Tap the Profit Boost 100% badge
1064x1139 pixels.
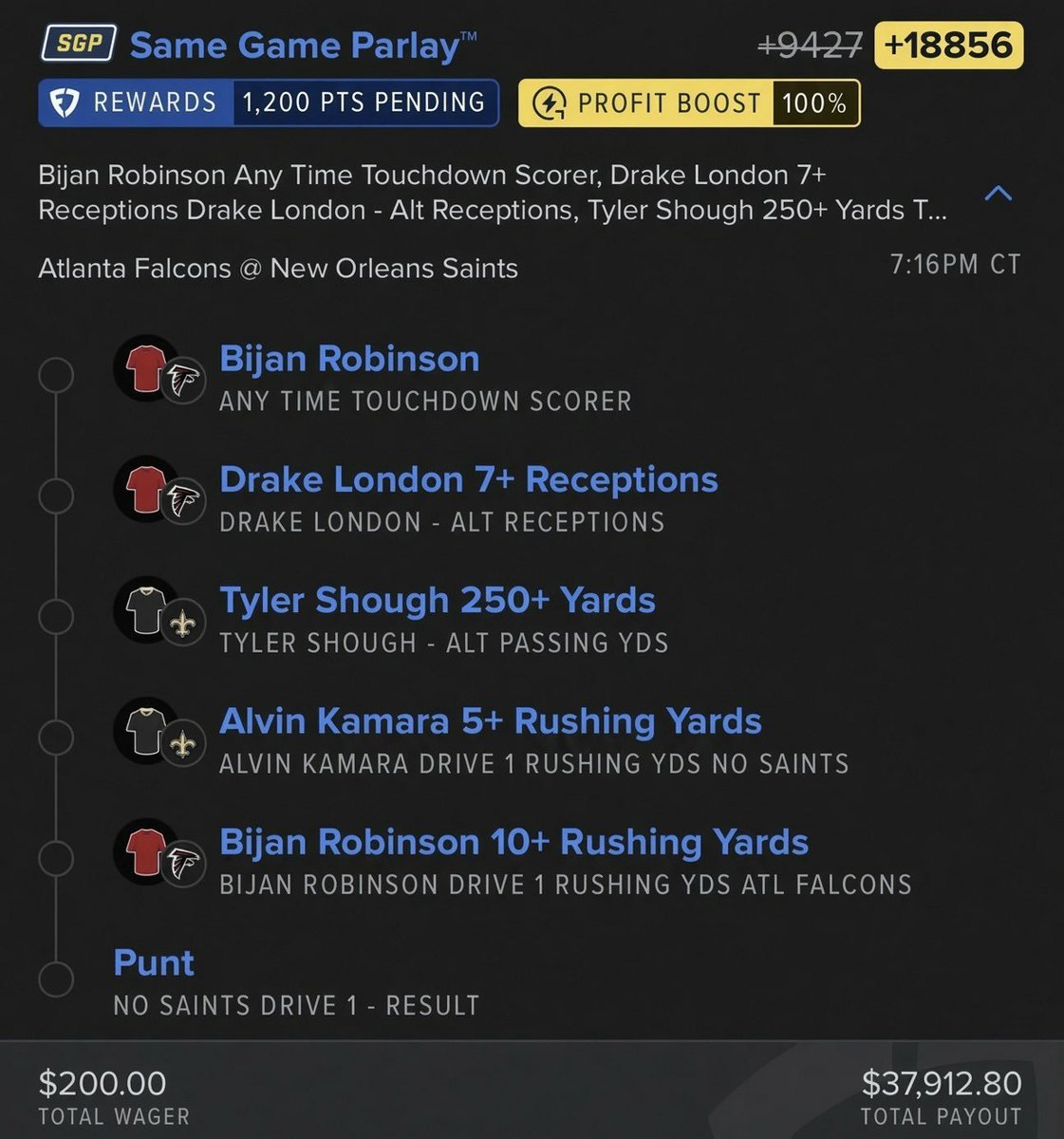(689, 103)
